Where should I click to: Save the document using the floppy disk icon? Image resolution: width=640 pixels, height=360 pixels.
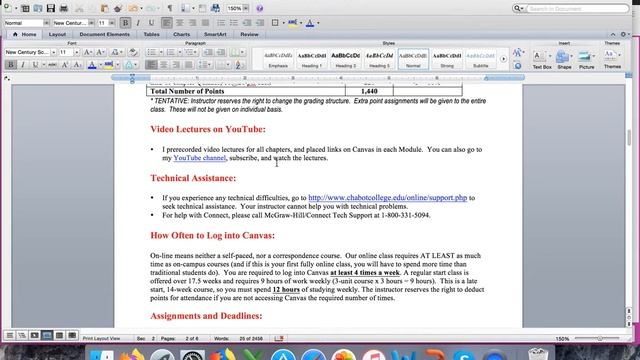pyautogui.click(x=51, y=8)
